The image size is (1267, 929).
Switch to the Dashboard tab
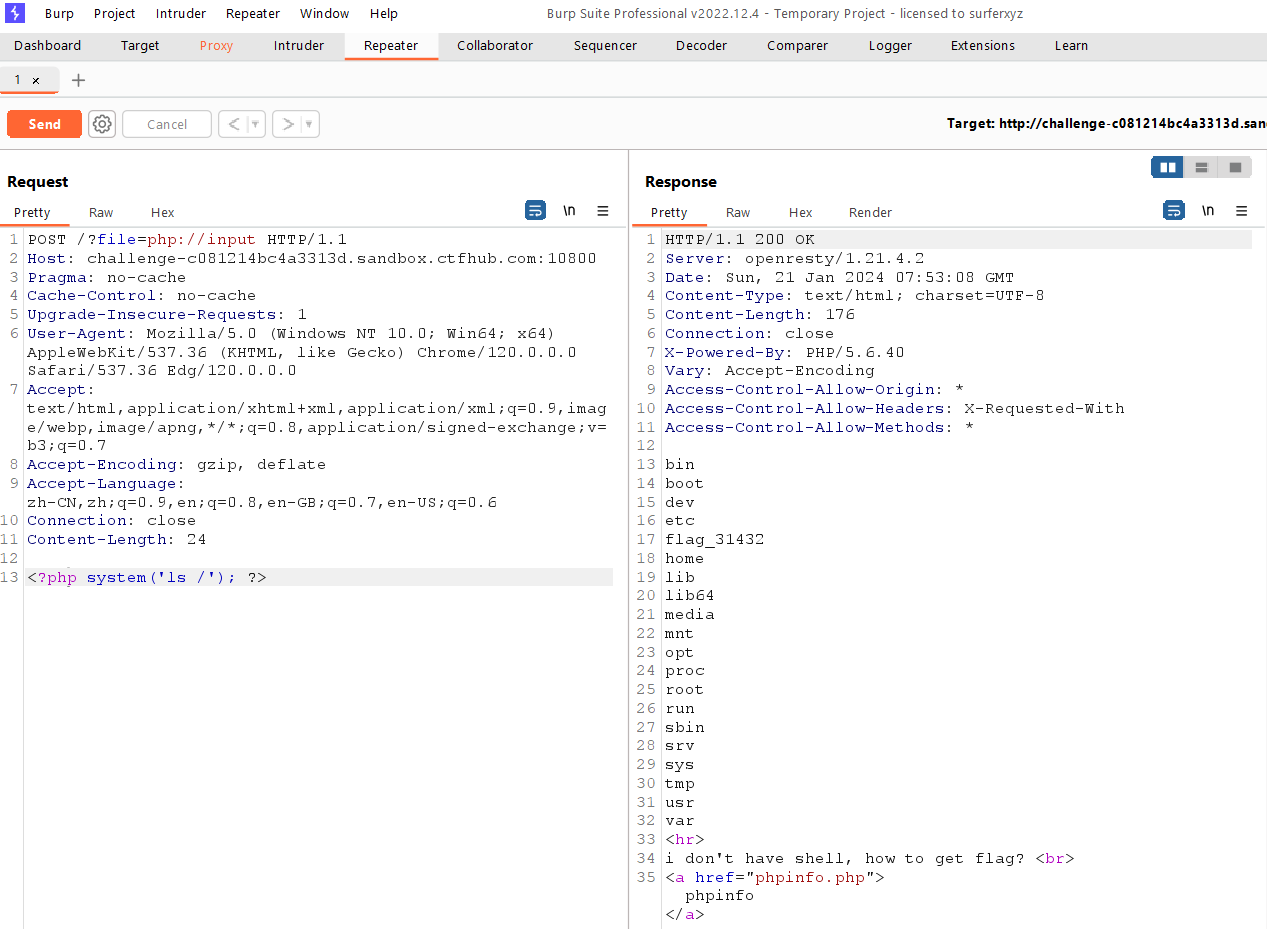point(48,46)
